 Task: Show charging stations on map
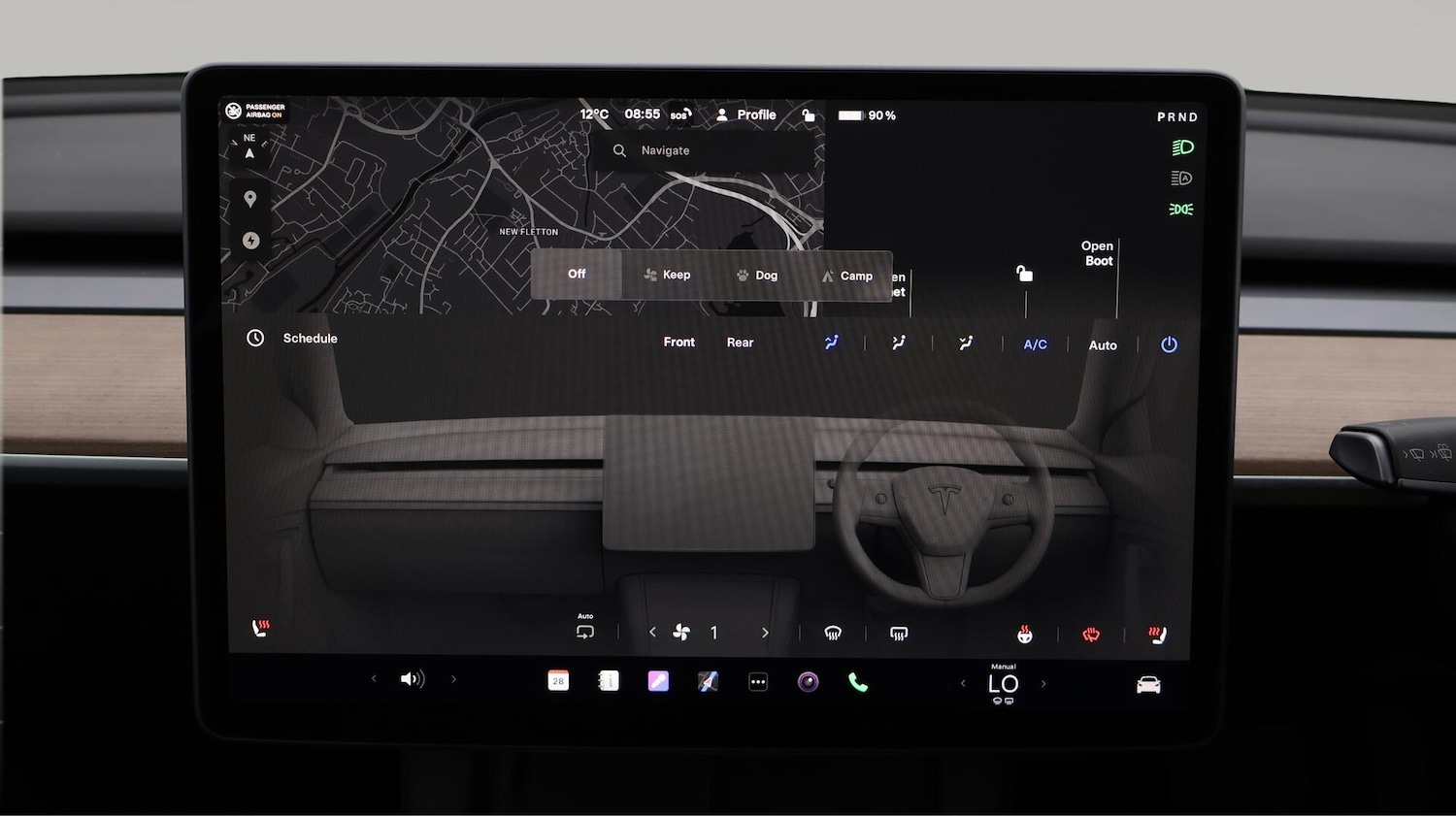250,241
